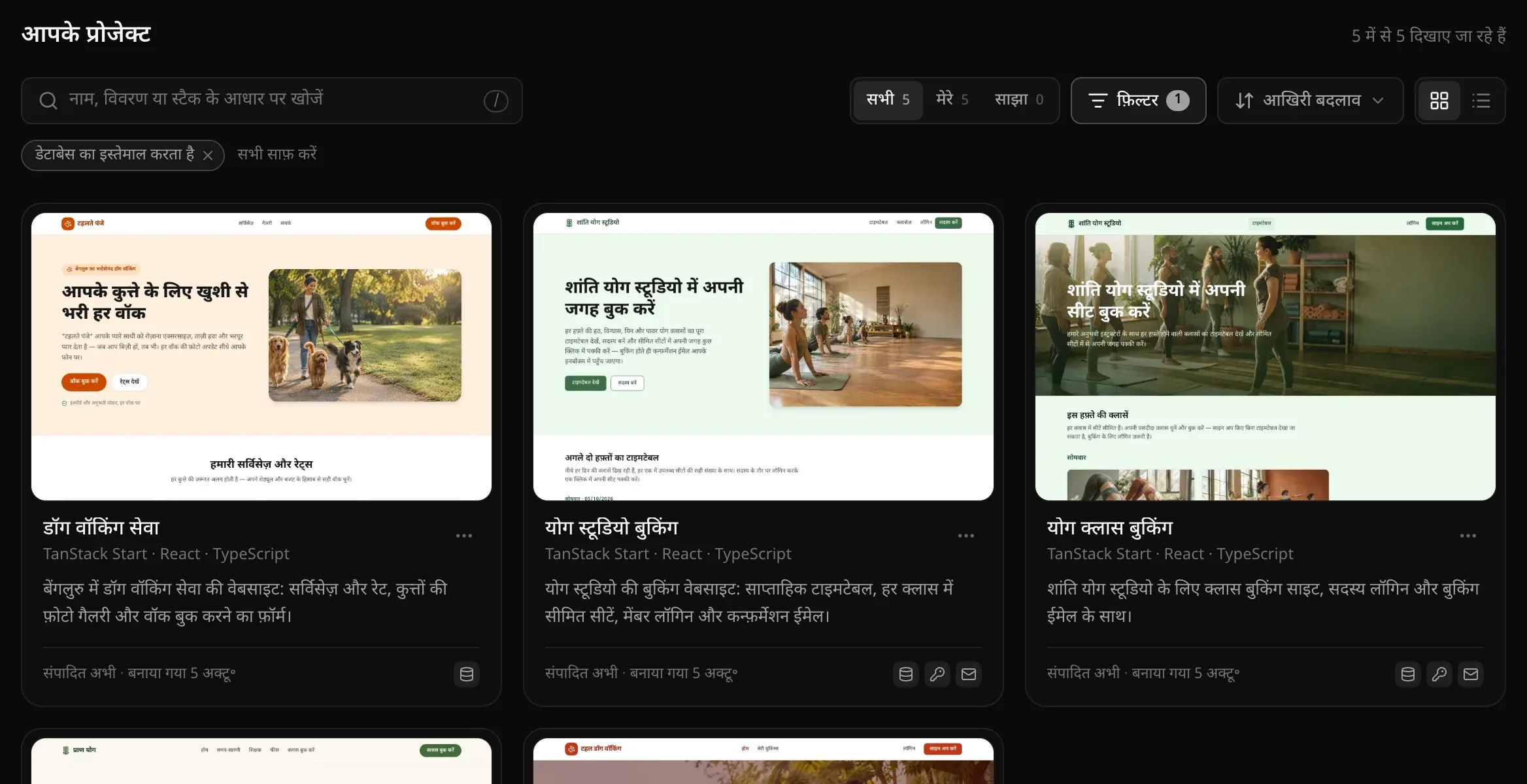The width and height of the screenshot is (1527, 784).
Task: Click database icon on योग क्लास बुकिंग card
Action: point(1408,674)
